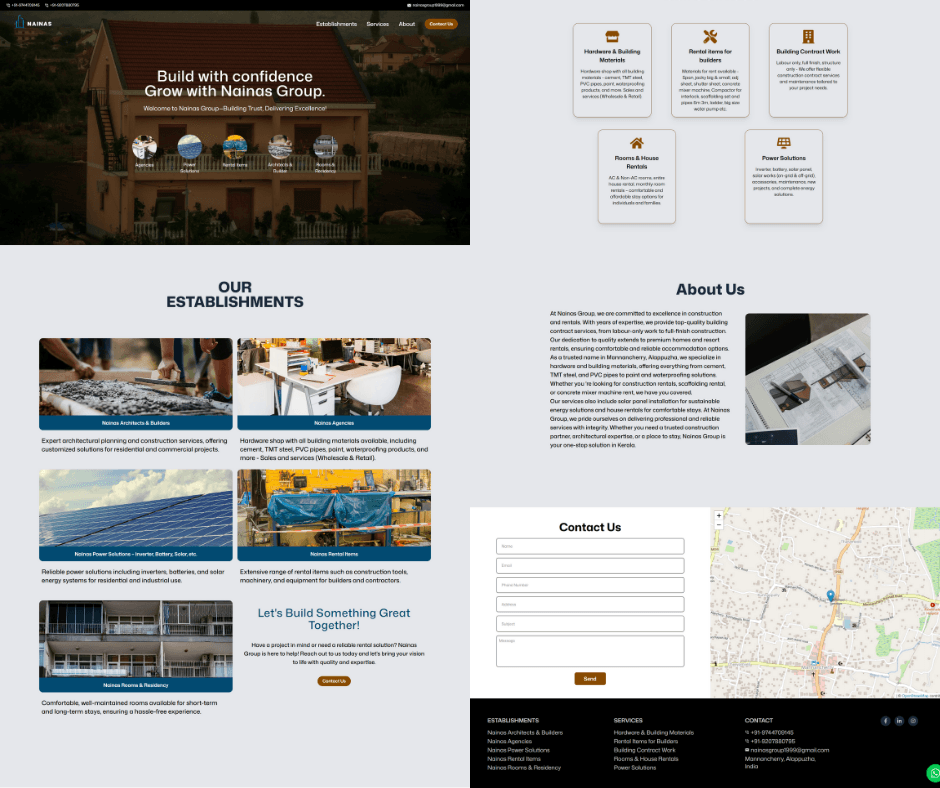
Task: Focus the Message text area
Action: pyautogui.click(x=590, y=651)
